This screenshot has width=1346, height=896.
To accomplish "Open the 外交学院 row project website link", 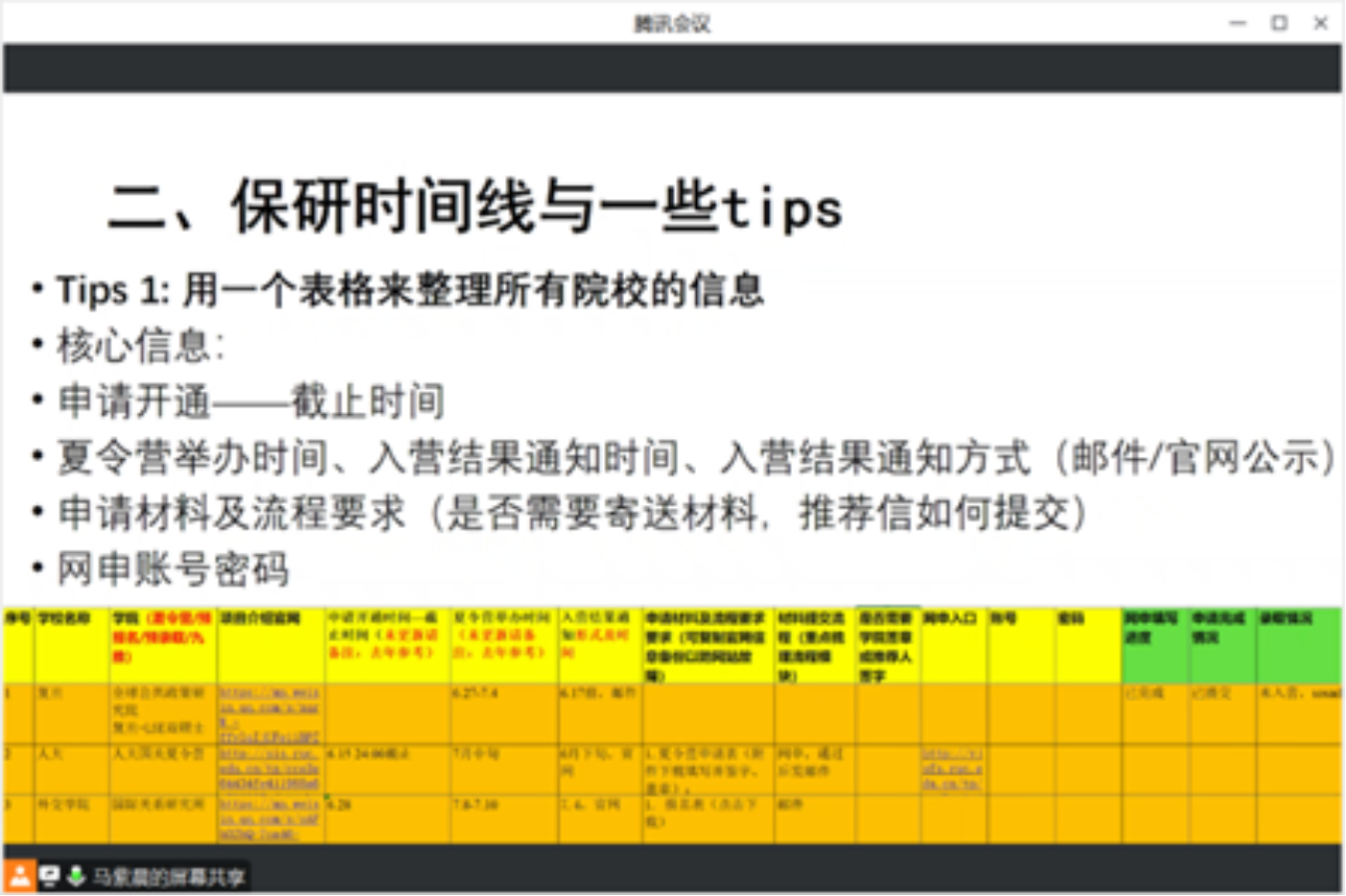I will tap(269, 819).
